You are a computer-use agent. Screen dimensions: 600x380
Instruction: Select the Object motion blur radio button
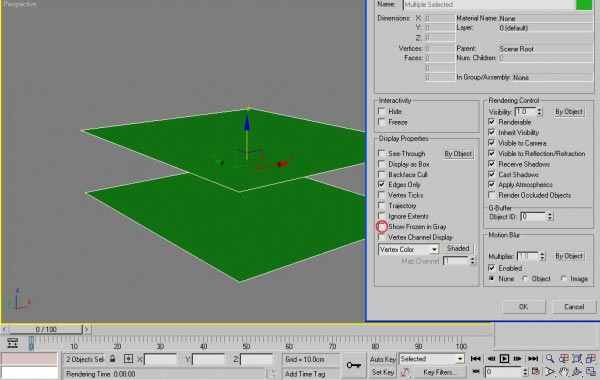pyautogui.click(x=526, y=279)
